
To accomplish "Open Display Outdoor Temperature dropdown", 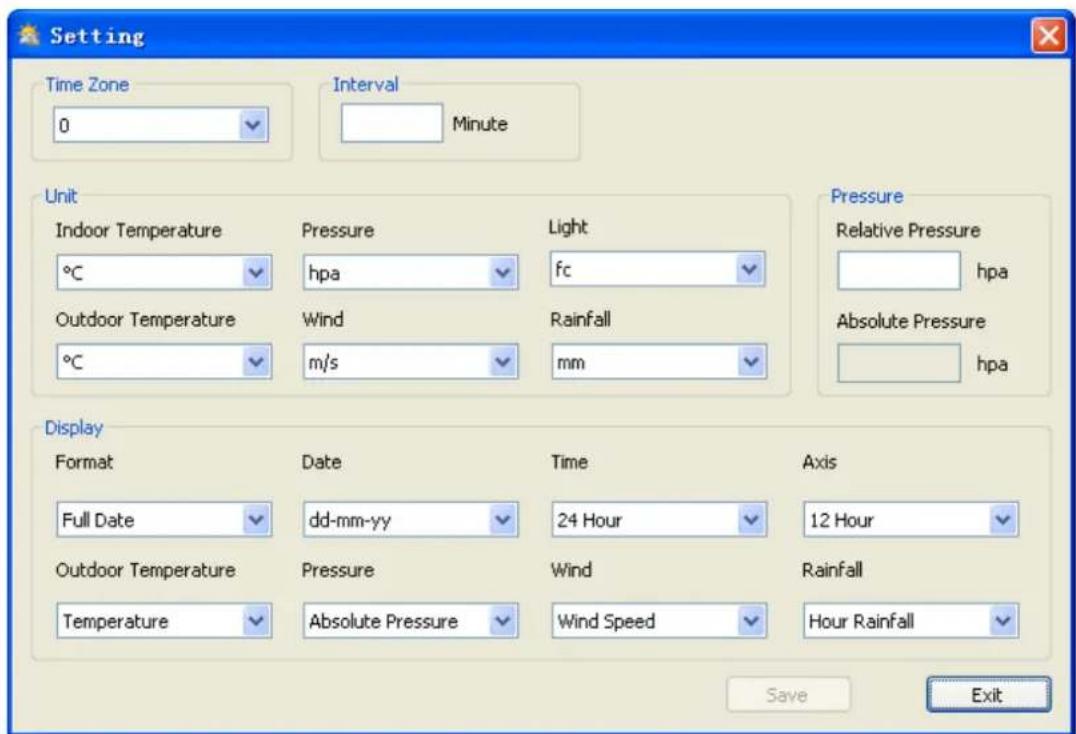I will click(257, 621).
